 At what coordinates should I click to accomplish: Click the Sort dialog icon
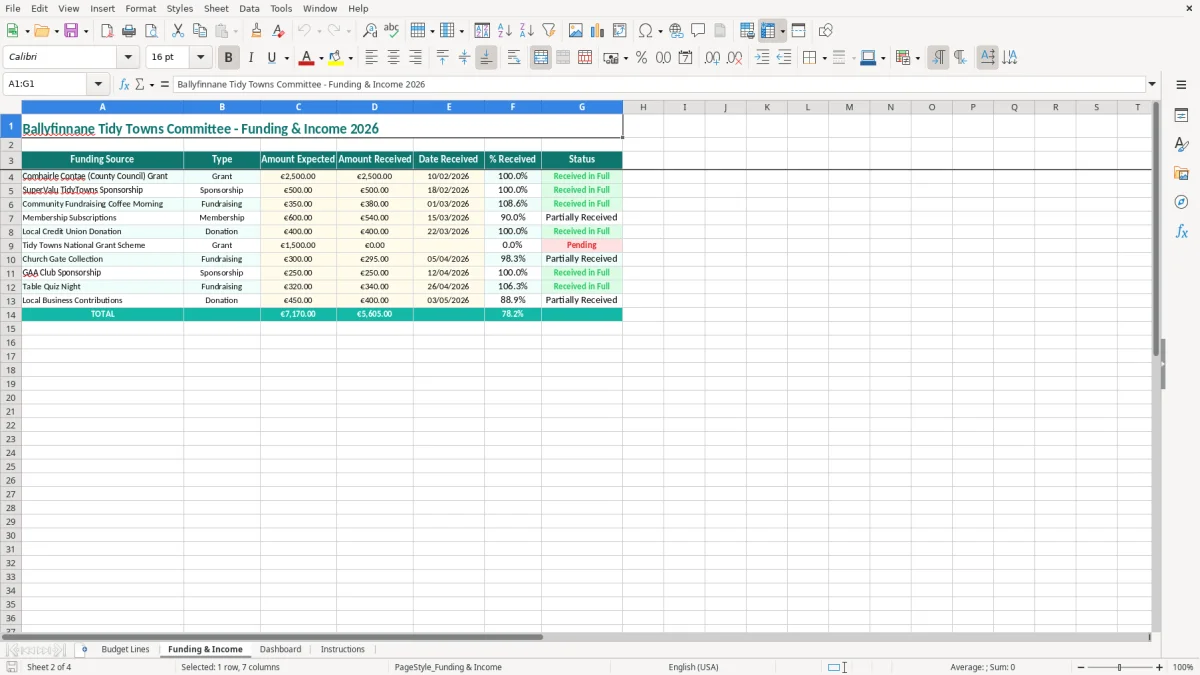482,31
